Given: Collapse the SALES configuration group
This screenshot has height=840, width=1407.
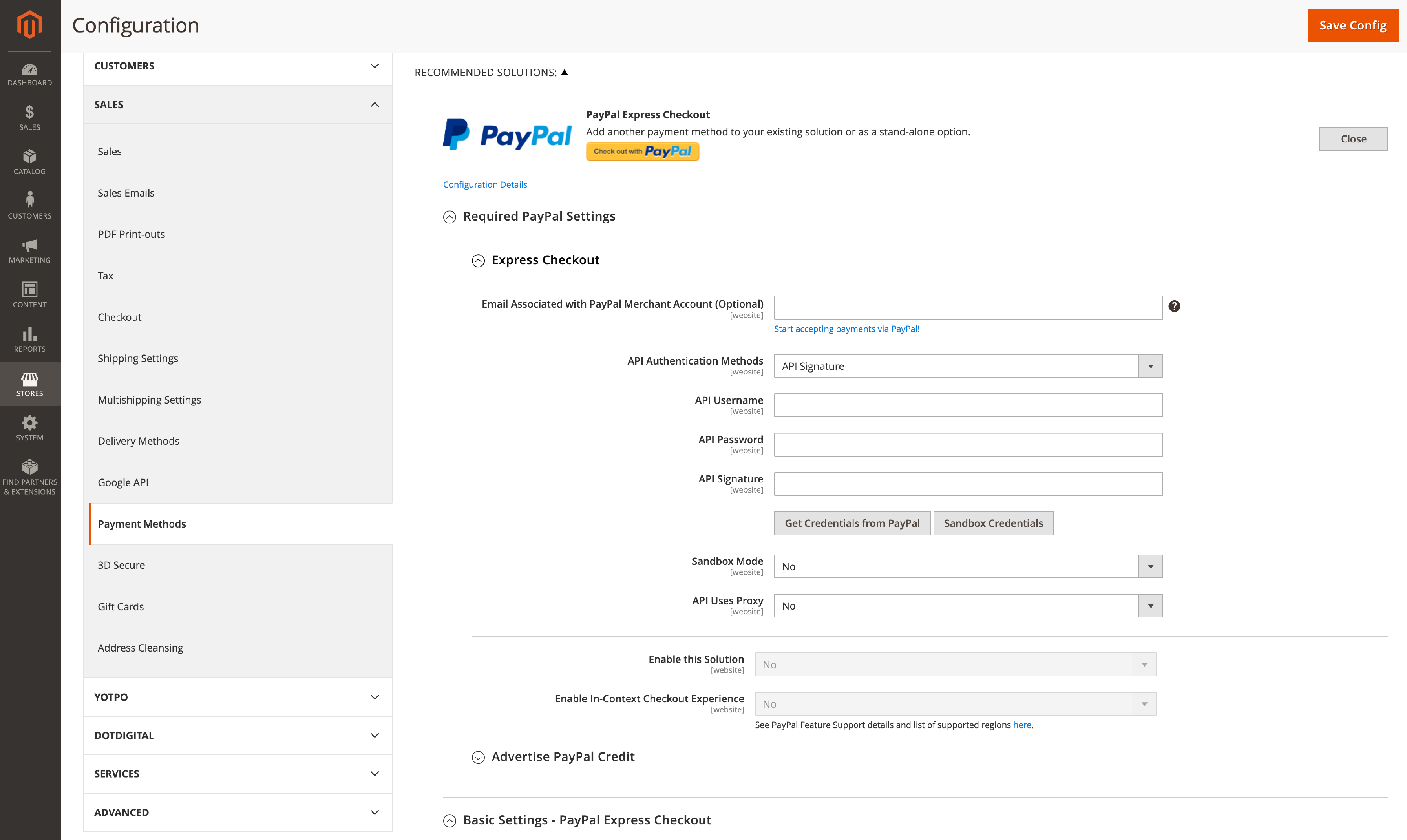Looking at the screenshot, I should [x=238, y=105].
